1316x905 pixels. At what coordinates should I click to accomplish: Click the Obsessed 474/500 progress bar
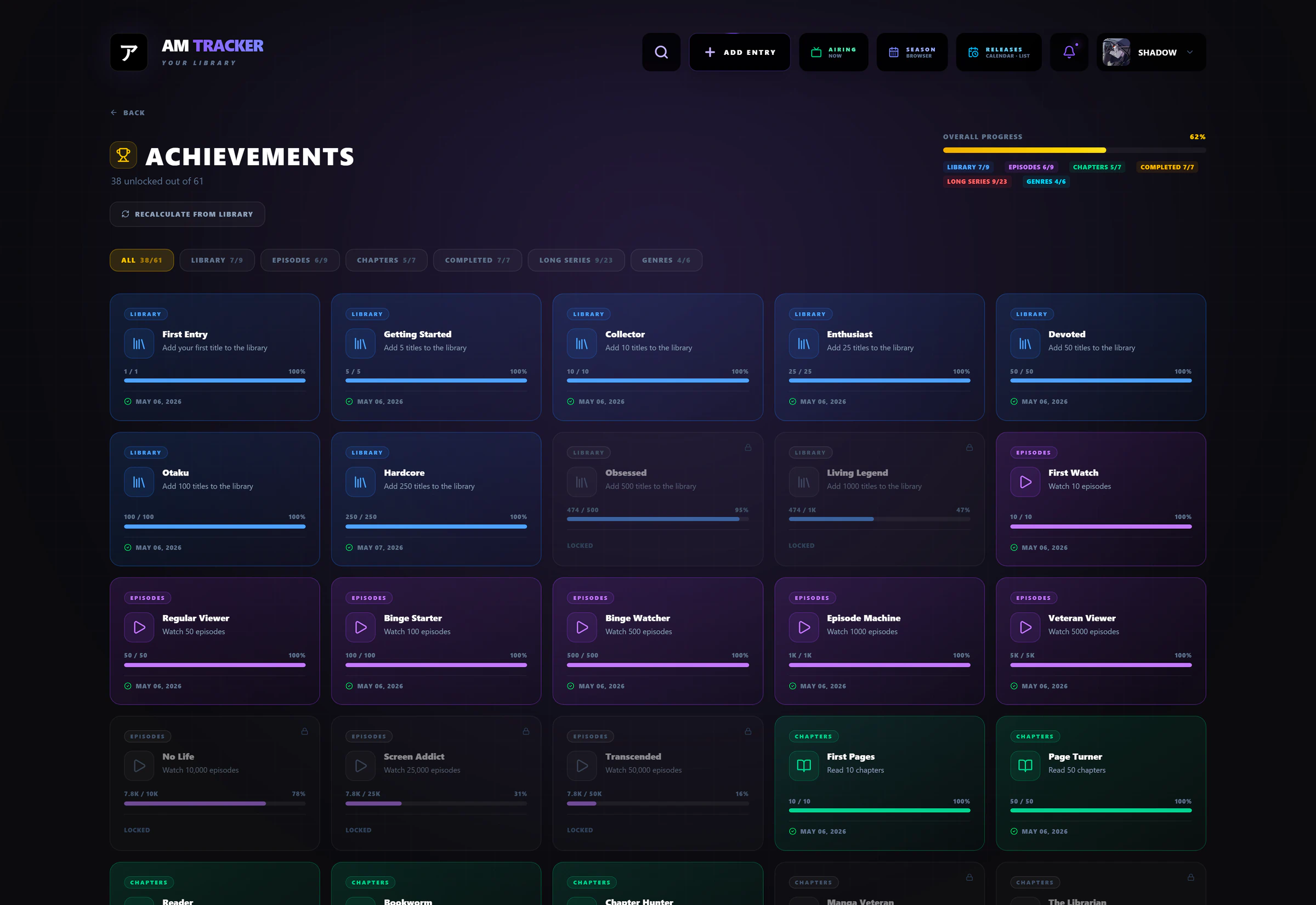tap(657, 519)
